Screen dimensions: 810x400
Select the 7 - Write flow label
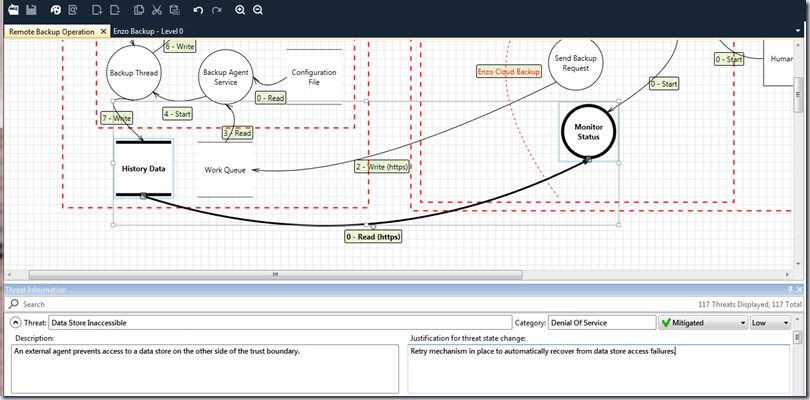[x=116, y=118]
